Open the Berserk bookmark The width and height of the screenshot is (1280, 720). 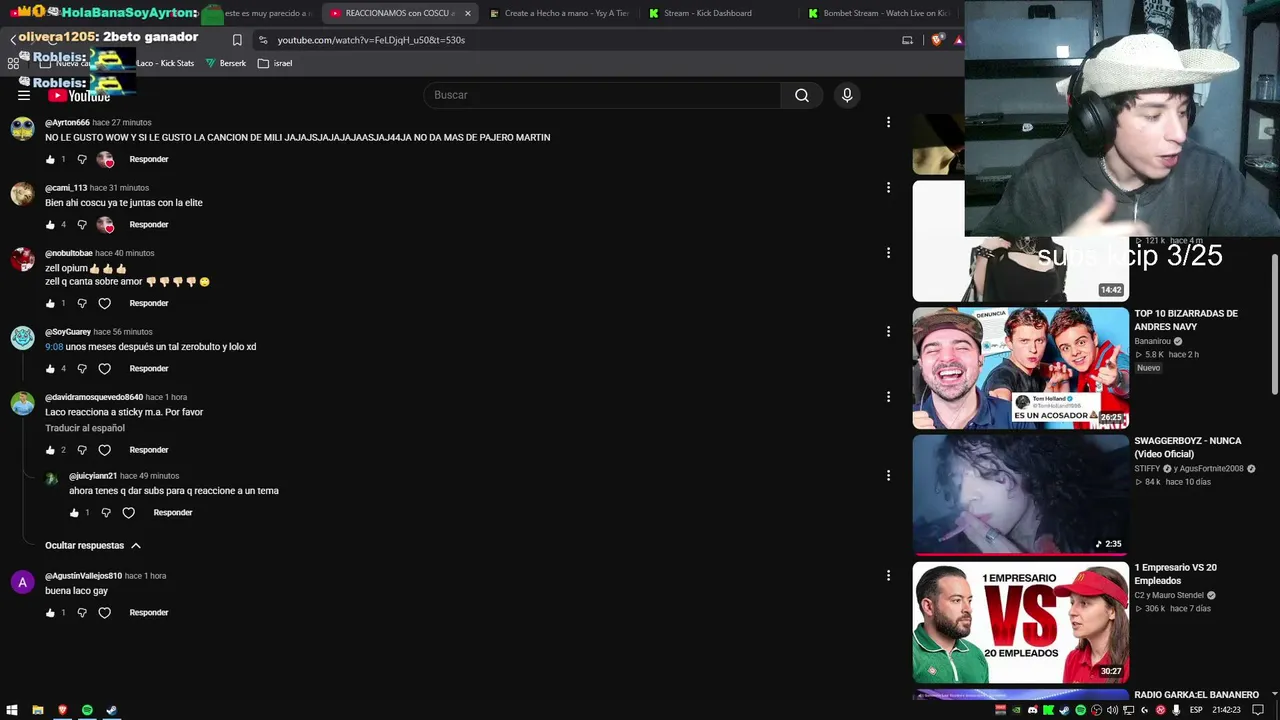click(x=225, y=63)
